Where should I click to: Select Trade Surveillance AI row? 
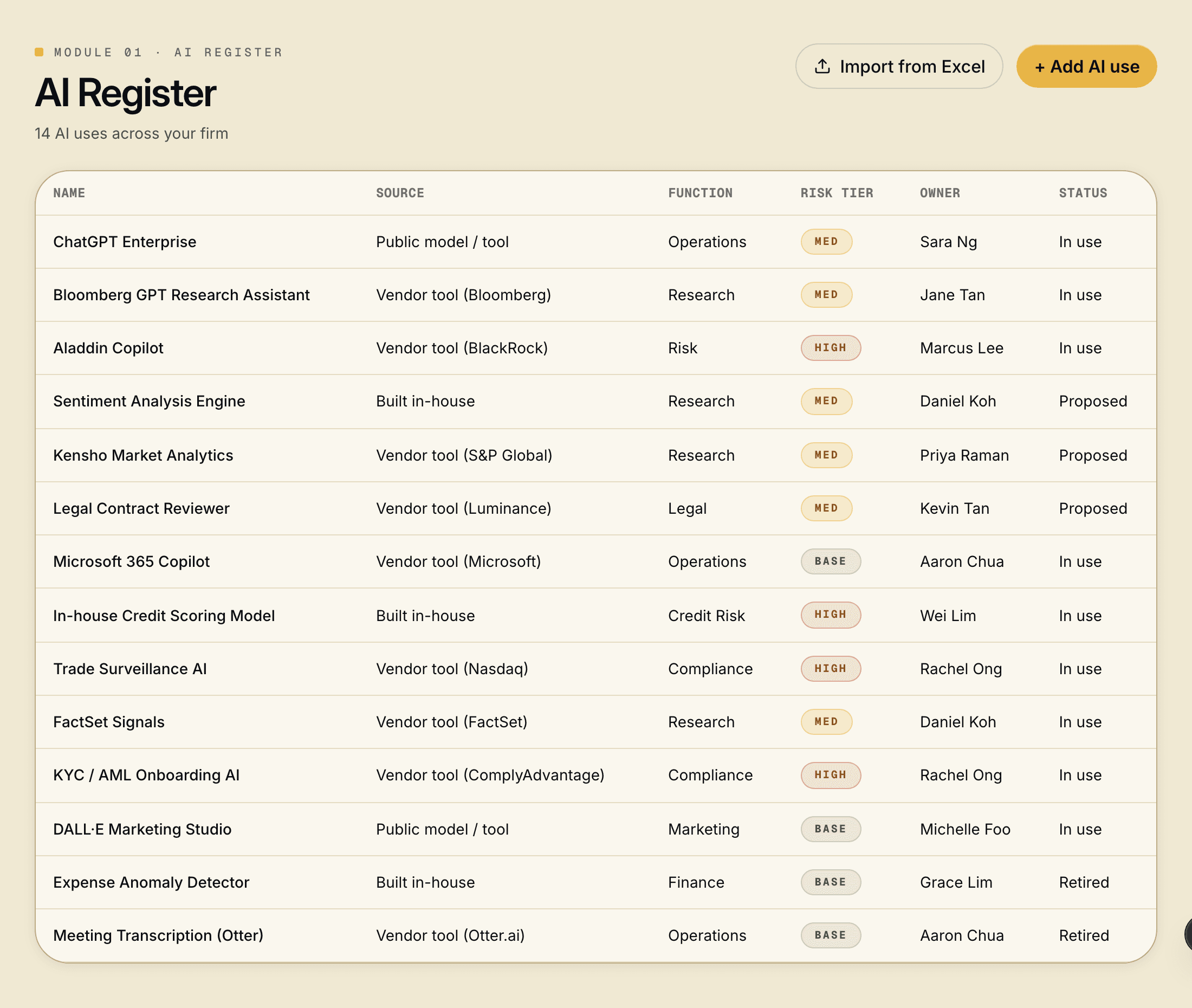click(x=595, y=669)
